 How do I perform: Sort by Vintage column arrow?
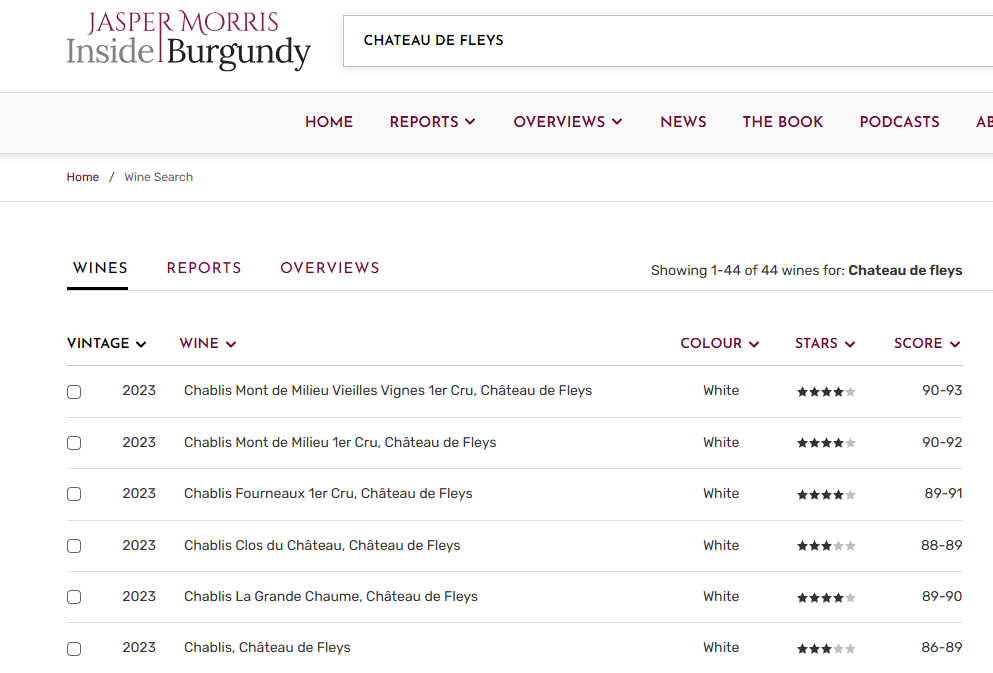pos(141,344)
